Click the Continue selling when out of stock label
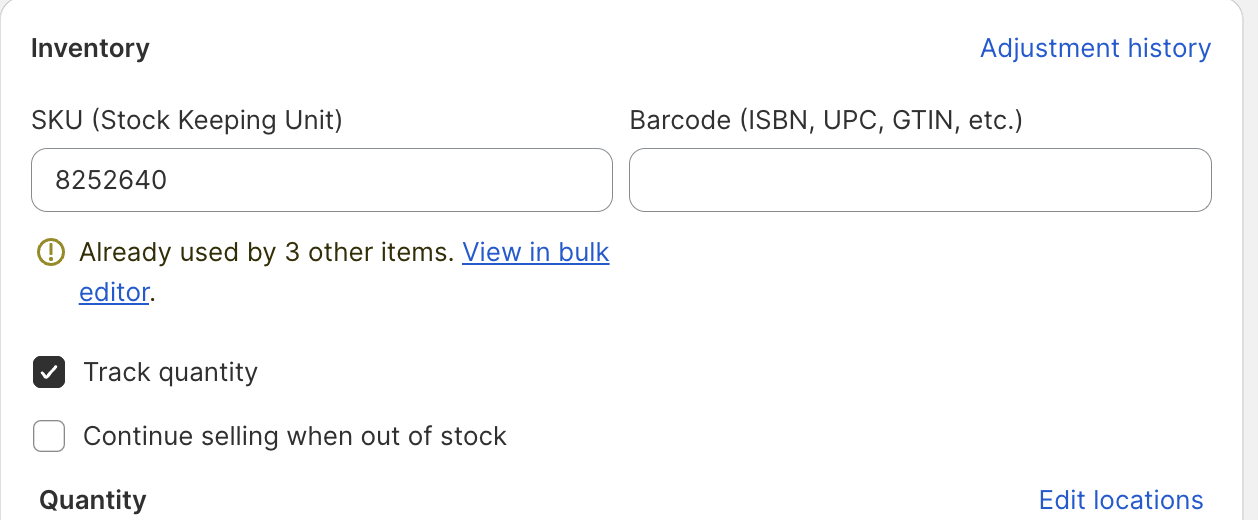The width and height of the screenshot is (1258, 520). (x=295, y=436)
